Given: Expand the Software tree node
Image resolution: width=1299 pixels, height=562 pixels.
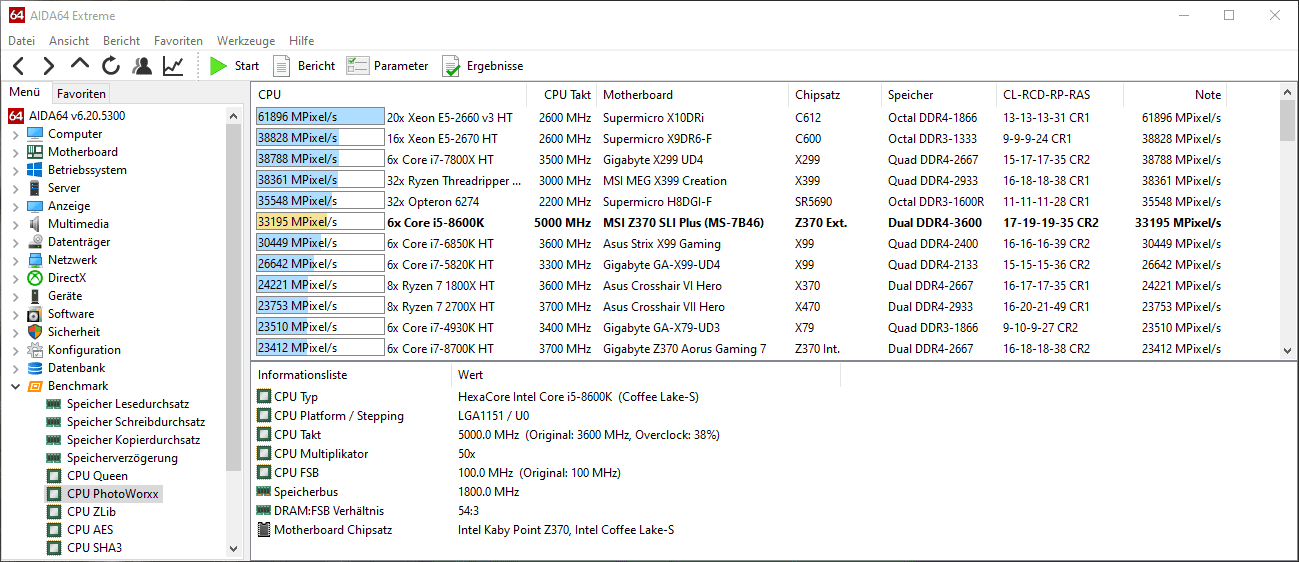Looking at the screenshot, I should pyautogui.click(x=15, y=314).
